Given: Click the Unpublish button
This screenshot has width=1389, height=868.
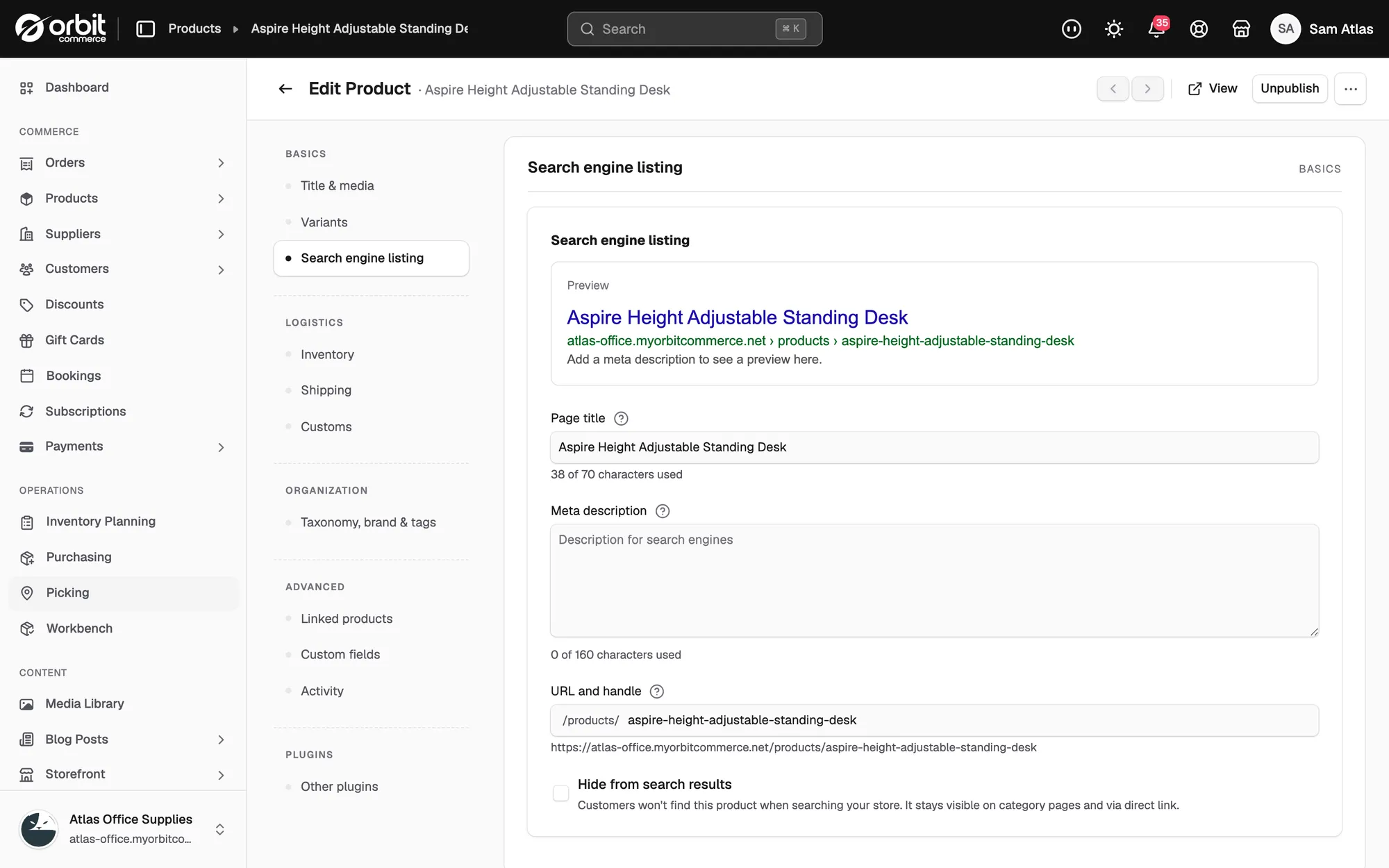Looking at the screenshot, I should tap(1290, 89).
